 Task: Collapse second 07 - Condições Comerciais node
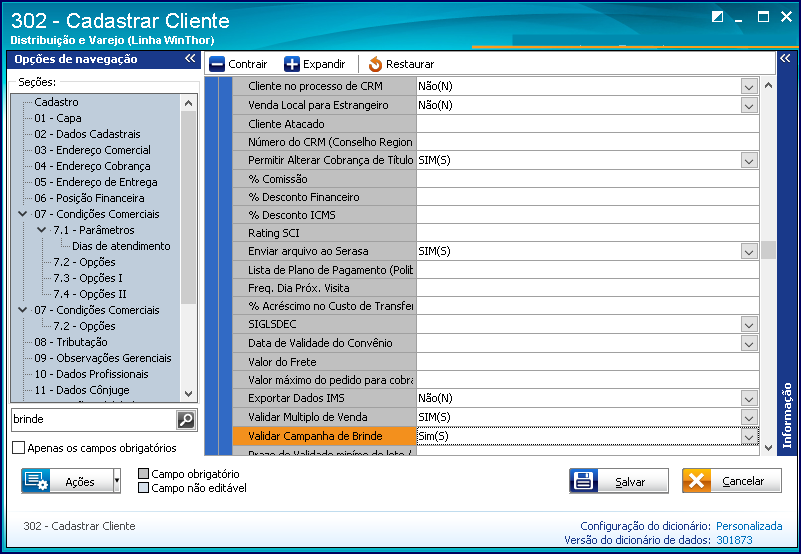(22, 310)
